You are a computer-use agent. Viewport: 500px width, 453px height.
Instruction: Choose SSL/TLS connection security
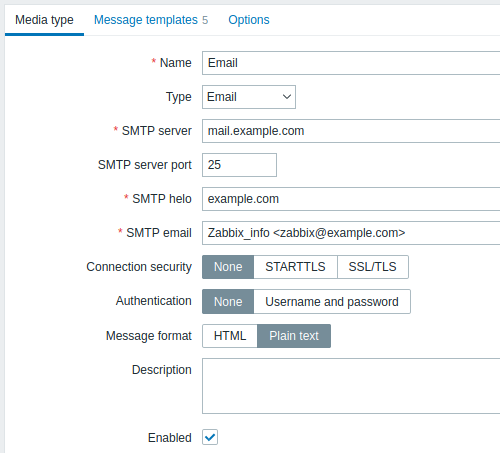[x=373, y=267]
